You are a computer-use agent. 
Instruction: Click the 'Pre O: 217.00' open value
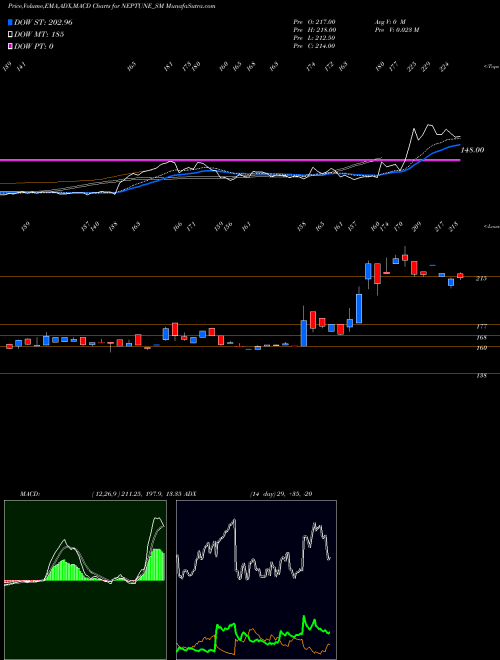click(314, 22)
